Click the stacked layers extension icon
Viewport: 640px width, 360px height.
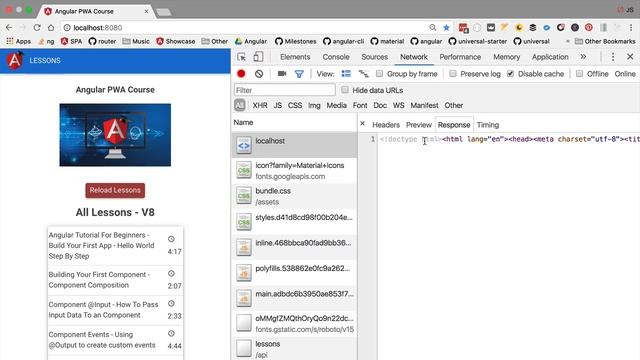coord(533,27)
